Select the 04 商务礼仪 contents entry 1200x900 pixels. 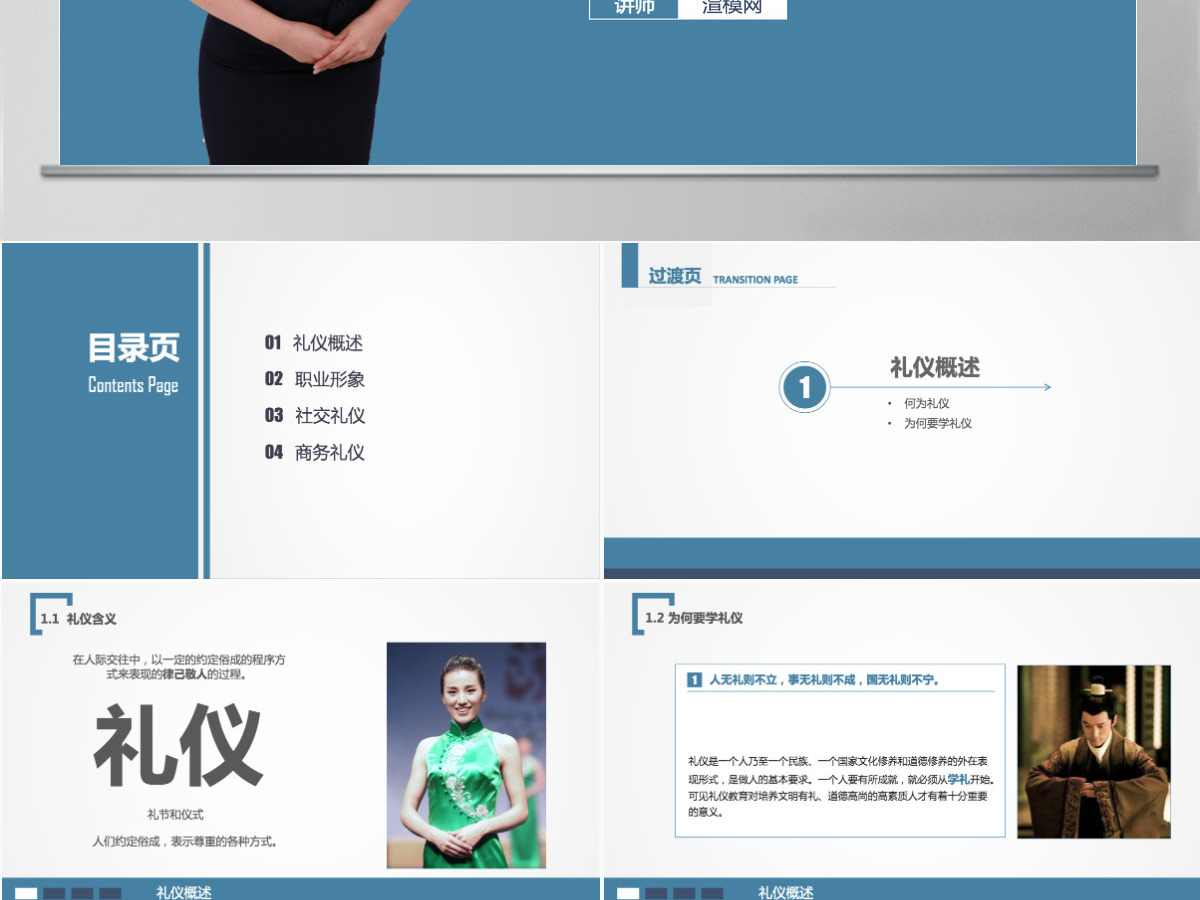click(x=315, y=452)
